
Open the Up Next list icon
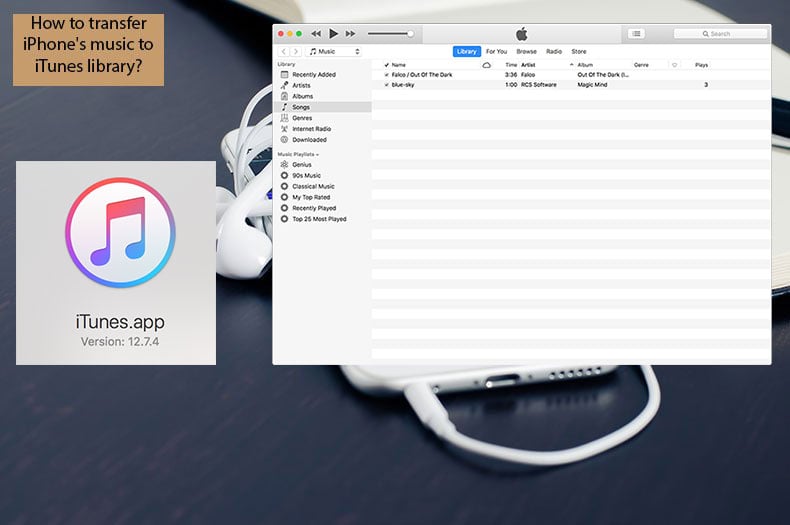coord(636,34)
